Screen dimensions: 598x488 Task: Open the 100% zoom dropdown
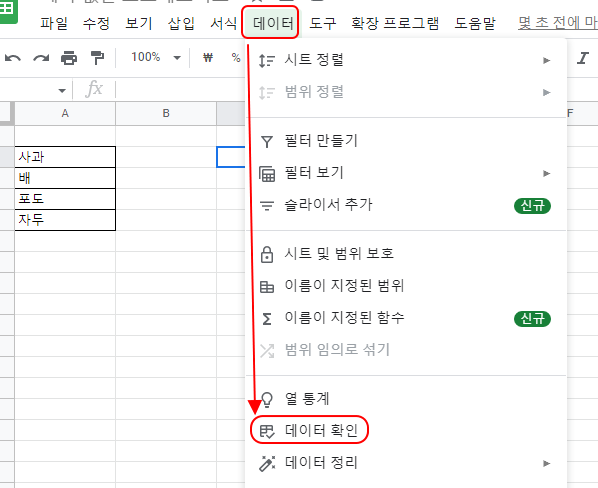click(x=156, y=58)
